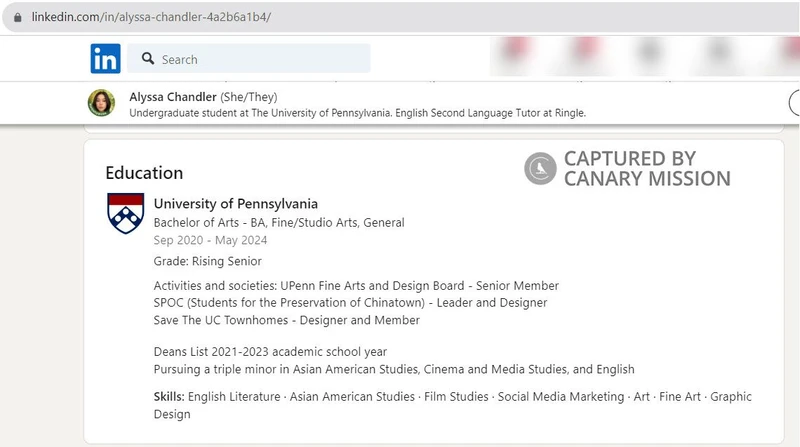Open Alyssa Chandler's profile photo
This screenshot has height=447, width=800.
[101, 103]
